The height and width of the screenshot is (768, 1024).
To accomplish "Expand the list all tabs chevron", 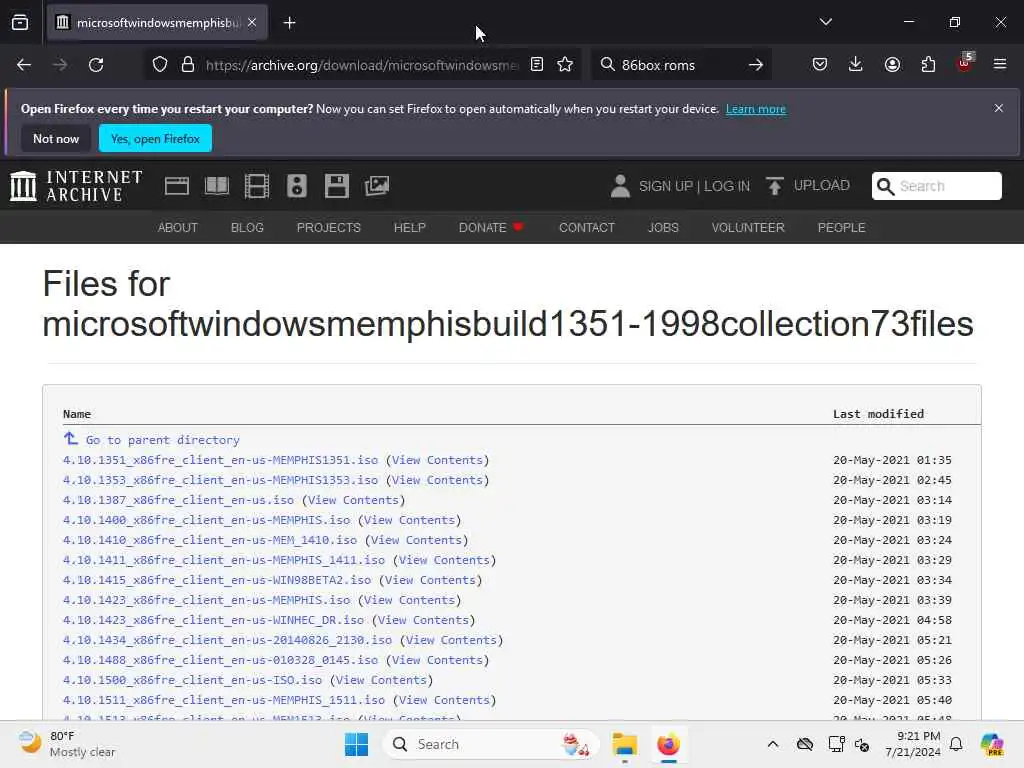I will coord(825,22).
